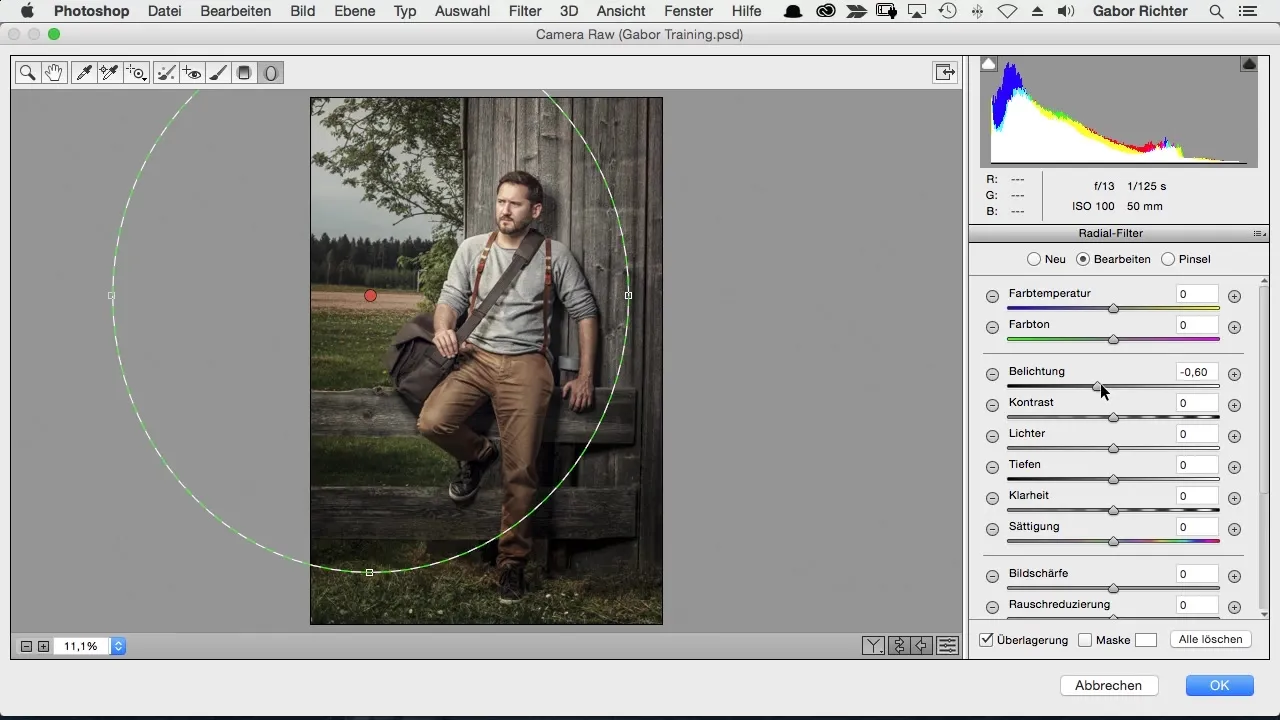Open the Fenster menu
The height and width of the screenshot is (720, 1280).
click(x=688, y=11)
